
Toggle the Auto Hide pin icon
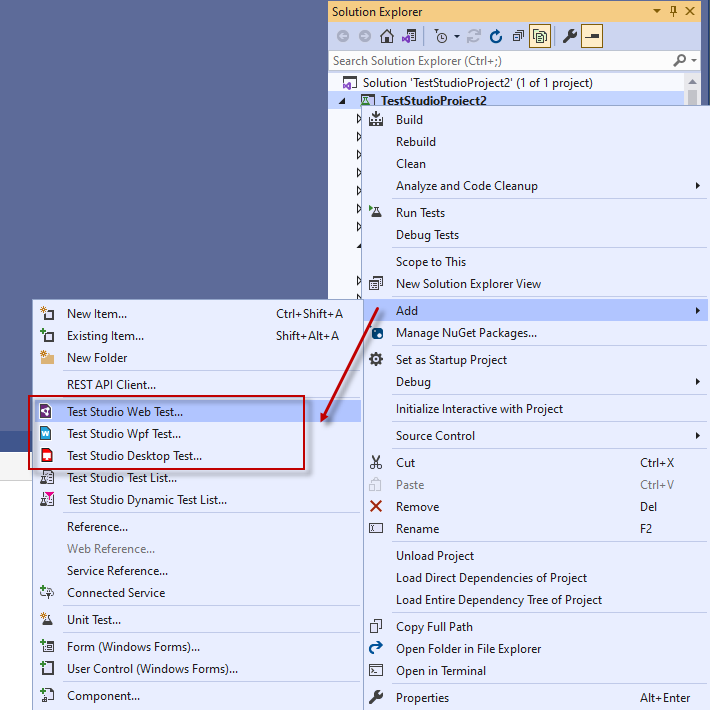(673, 11)
